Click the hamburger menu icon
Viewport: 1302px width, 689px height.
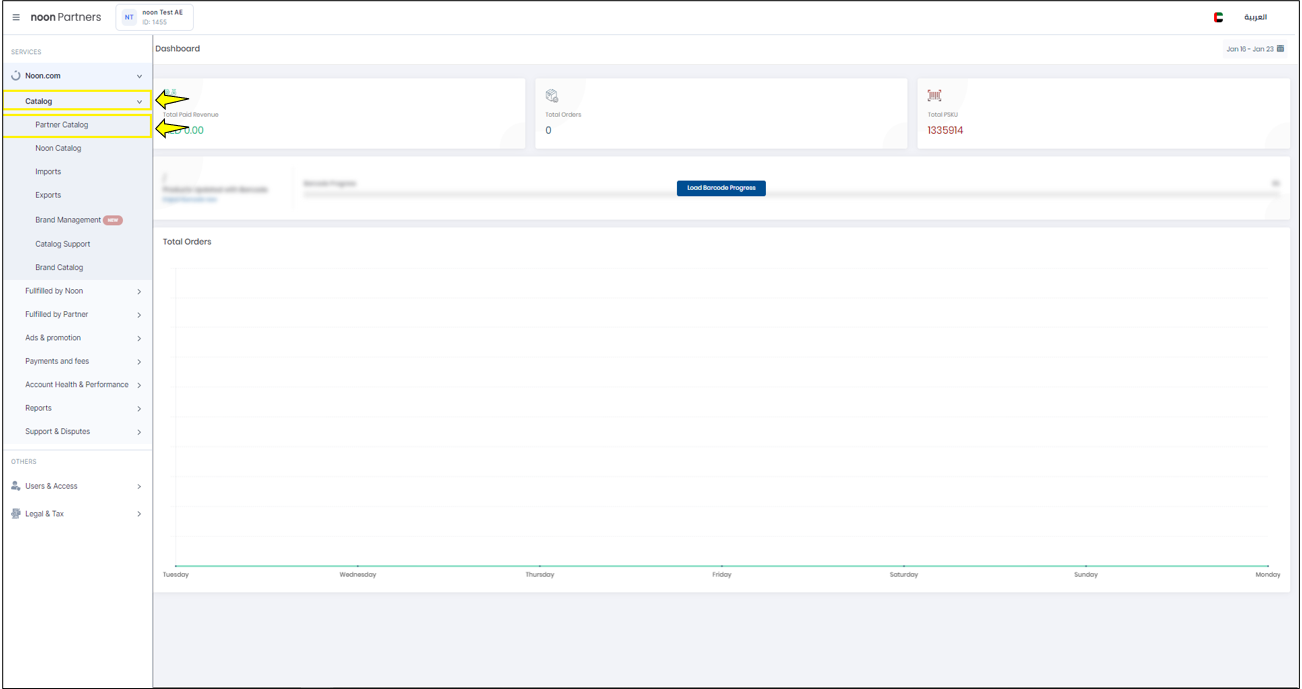(x=16, y=17)
